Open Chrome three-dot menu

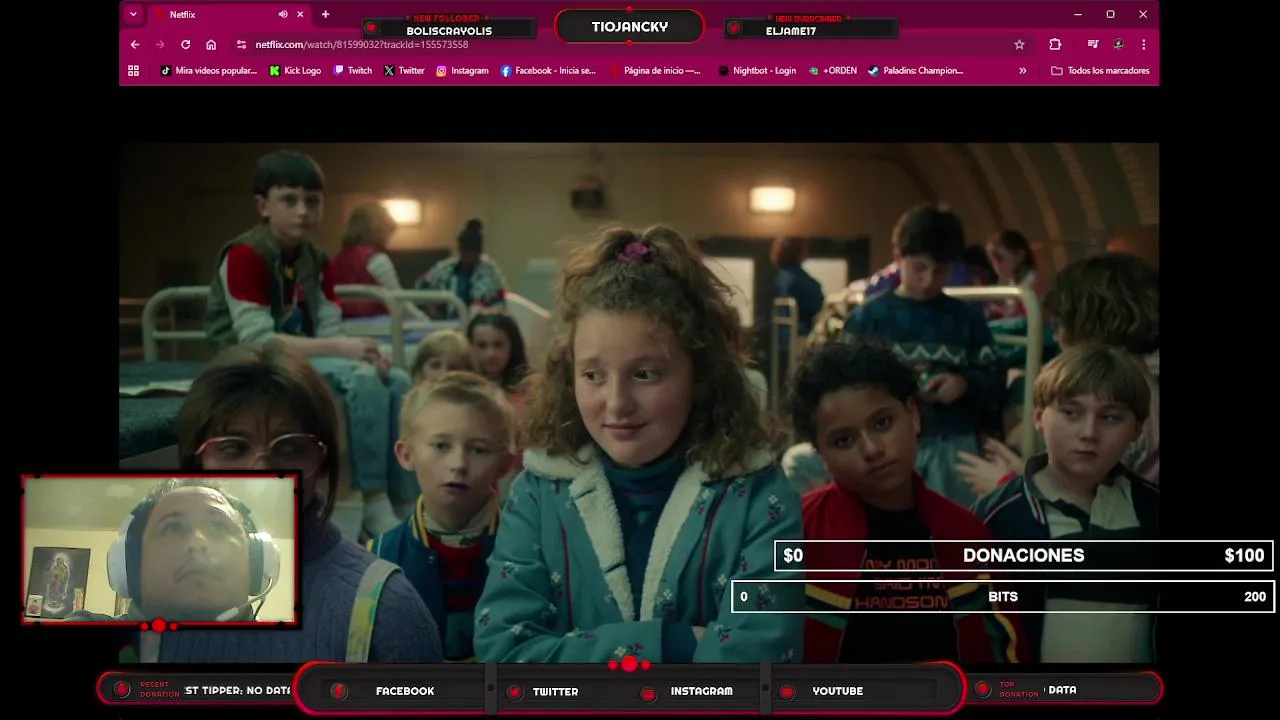point(1143,44)
